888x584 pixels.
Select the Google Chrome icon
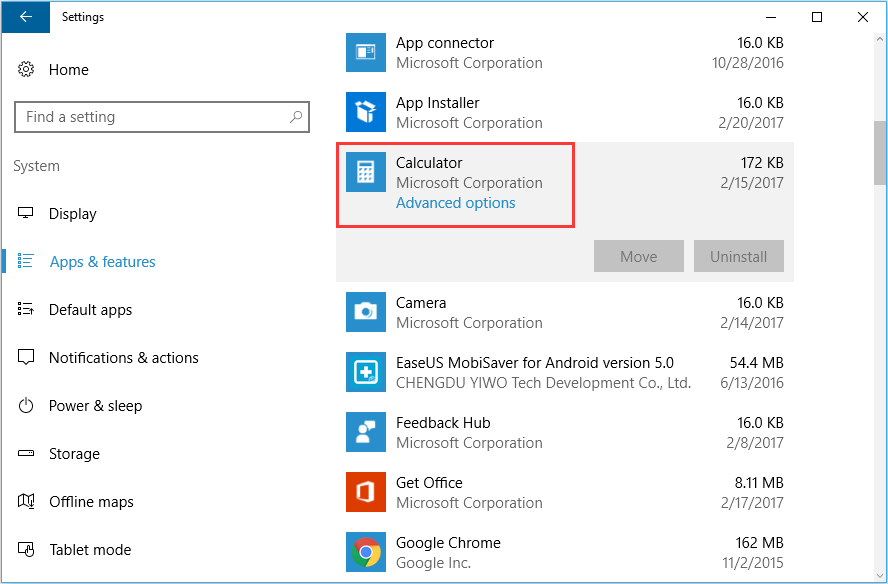(x=366, y=552)
